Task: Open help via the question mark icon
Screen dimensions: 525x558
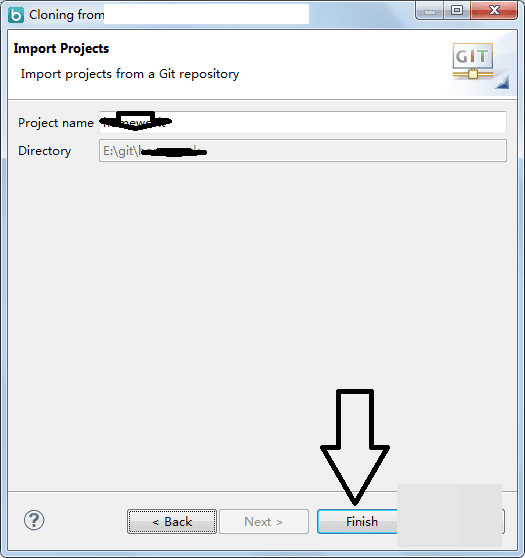Action: tap(34, 520)
